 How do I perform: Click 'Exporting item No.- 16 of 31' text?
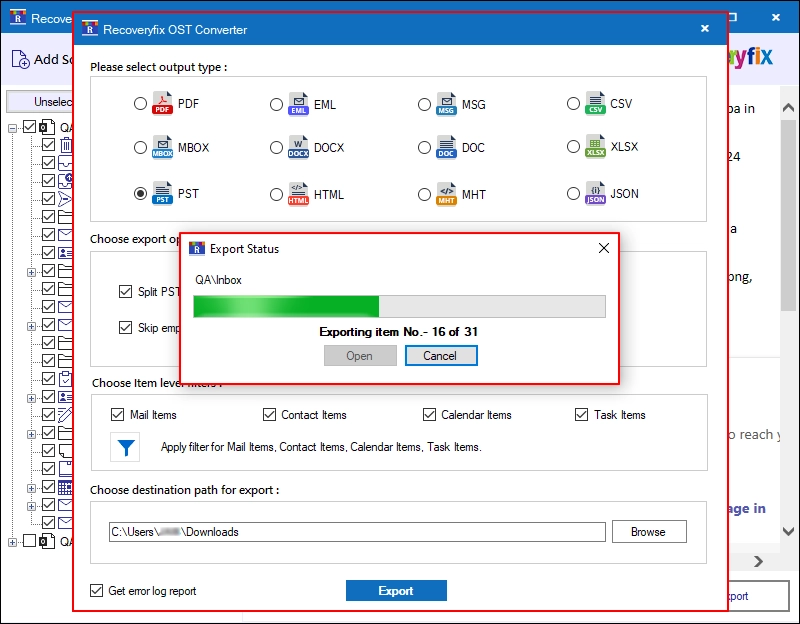[398, 332]
